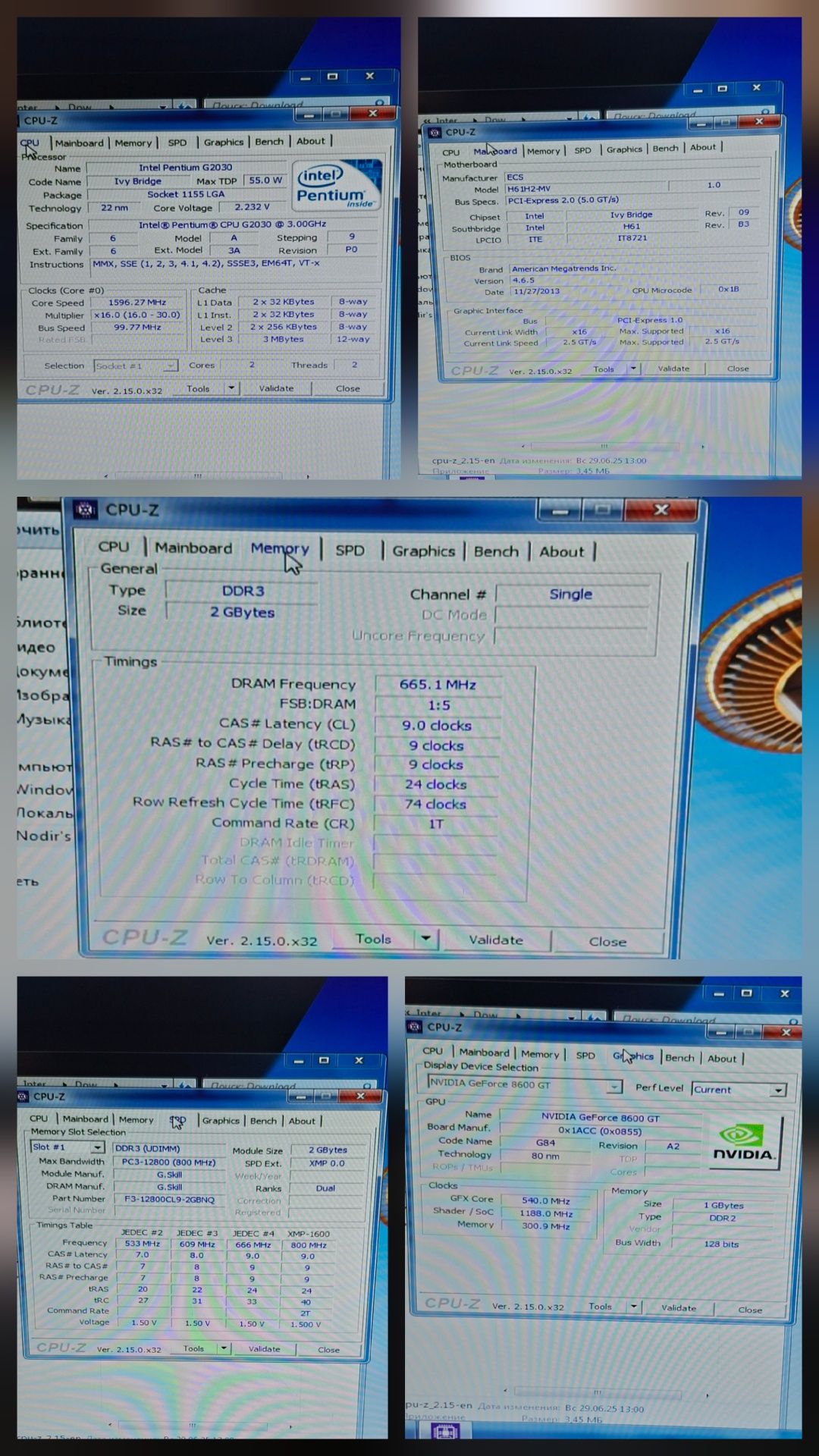
Task: Select the Command Rate value 1T
Action: [436, 824]
